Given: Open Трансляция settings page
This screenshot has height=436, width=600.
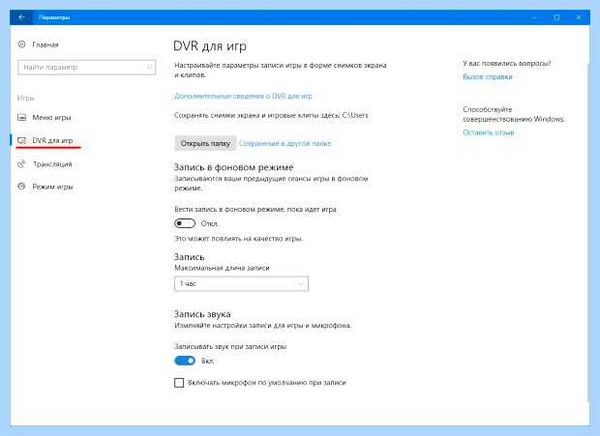Looking at the screenshot, I should pos(52,164).
